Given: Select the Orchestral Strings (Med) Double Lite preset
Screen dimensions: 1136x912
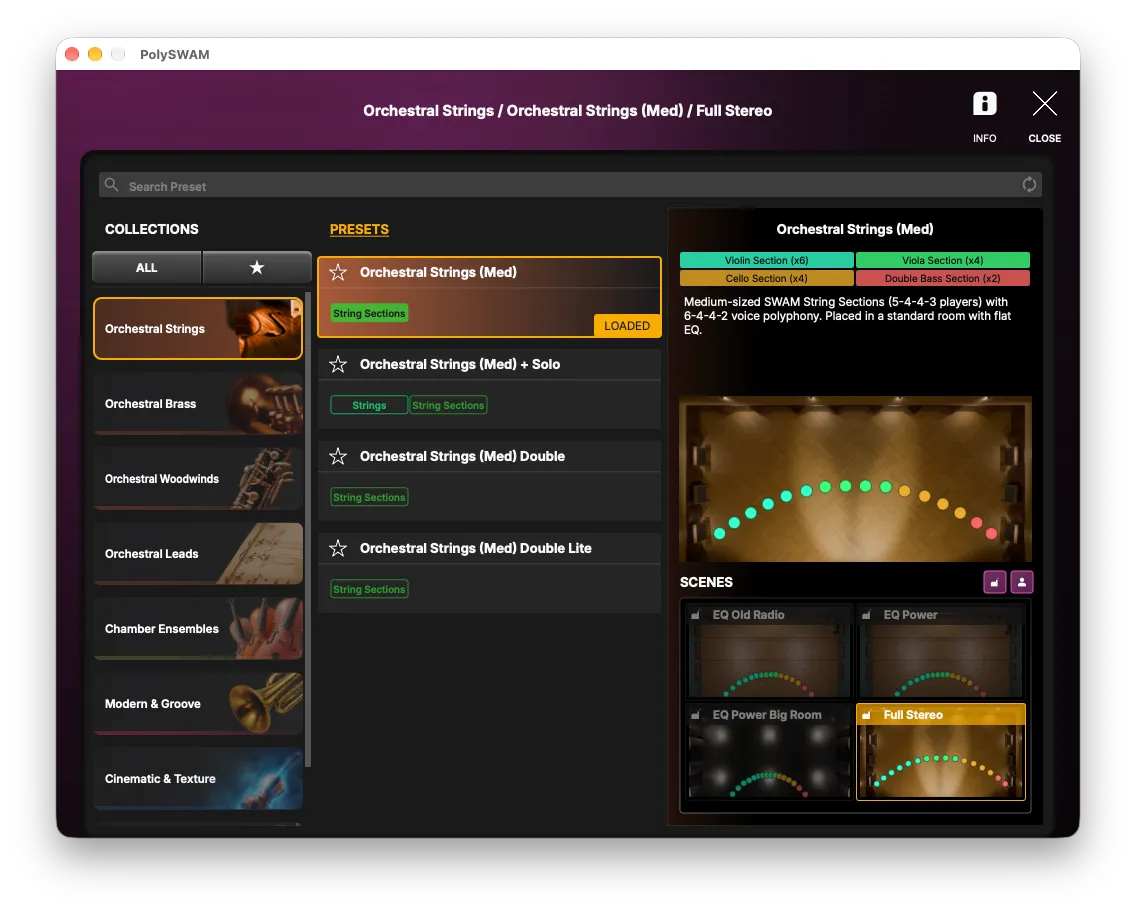Looking at the screenshot, I should pos(489,573).
